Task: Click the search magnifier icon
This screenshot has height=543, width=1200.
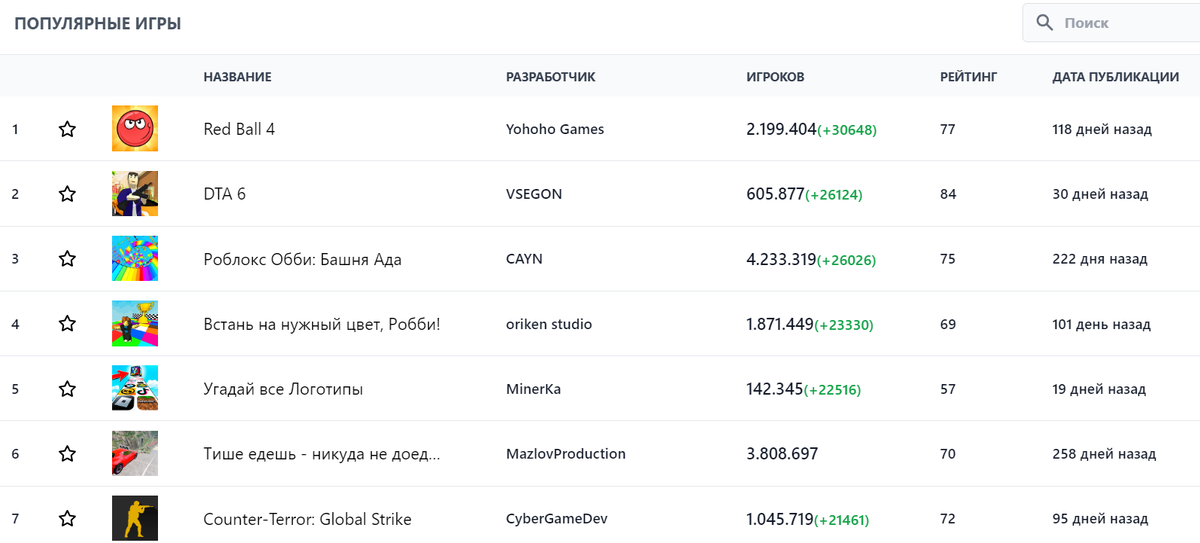Action: [x=1045, y=23]
